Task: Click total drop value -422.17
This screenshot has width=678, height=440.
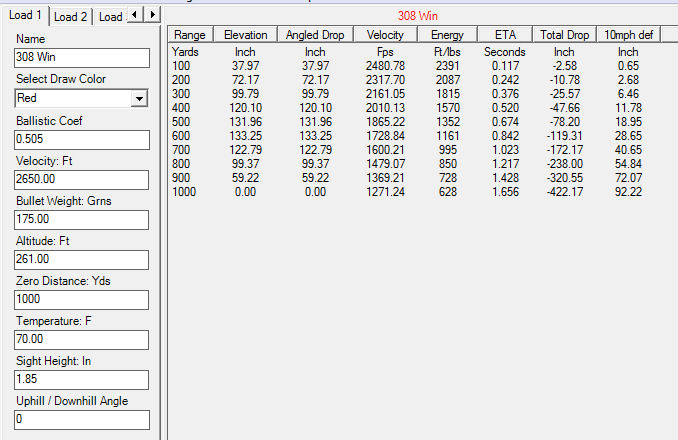Action: [565, 191]
